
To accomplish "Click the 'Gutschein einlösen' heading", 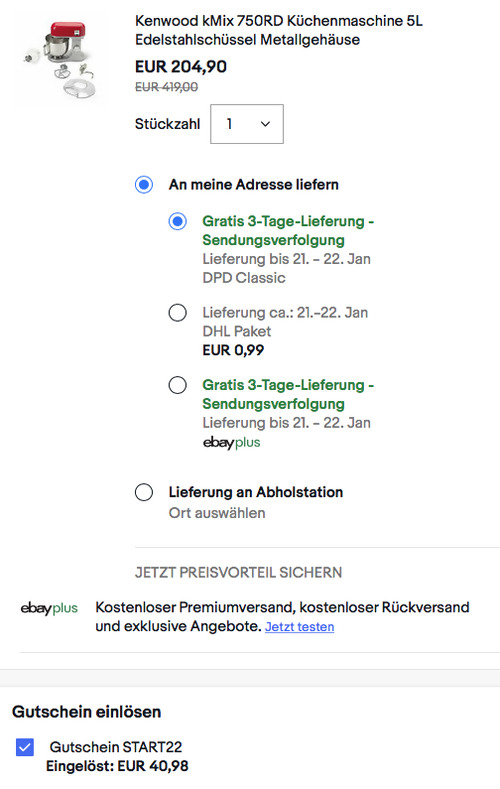I will coord(87,712).
